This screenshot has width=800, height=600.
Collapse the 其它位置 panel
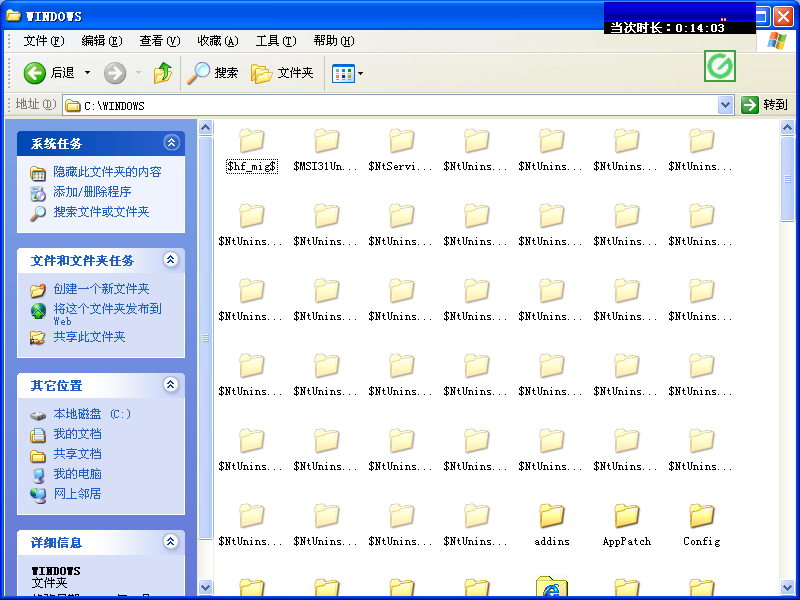[x=171, y=385]
